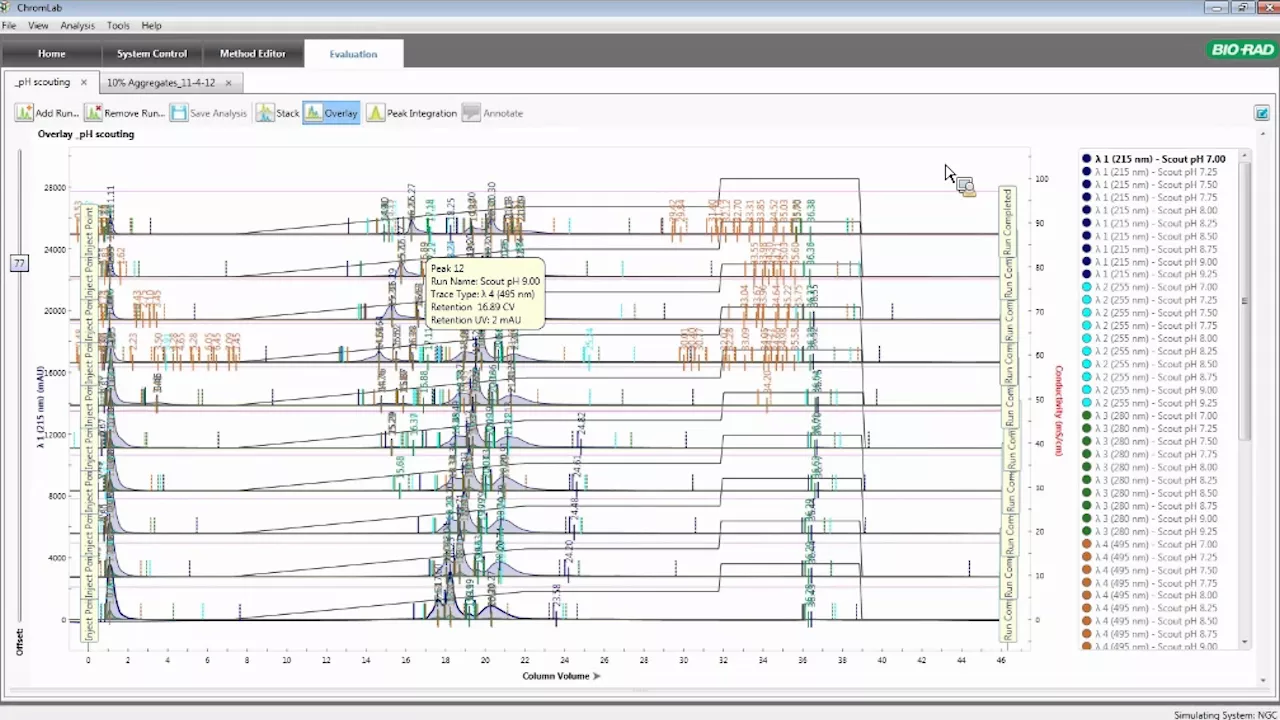Close the _pH scouting tab

coord(84,82)
